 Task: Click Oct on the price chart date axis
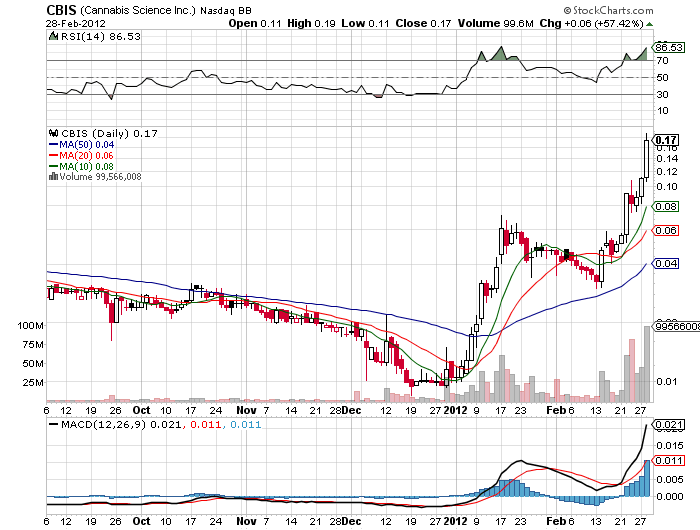click(142, 410)
